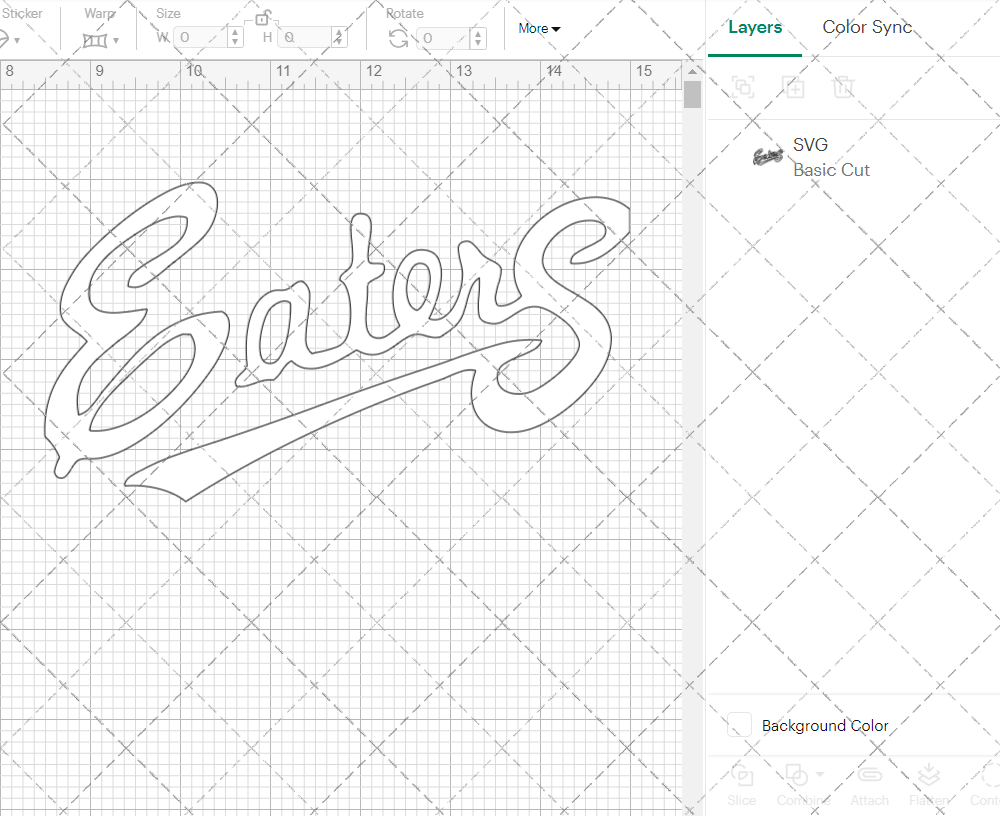
Task: Open the More dropdown menu
Action: tap(539, 29)
